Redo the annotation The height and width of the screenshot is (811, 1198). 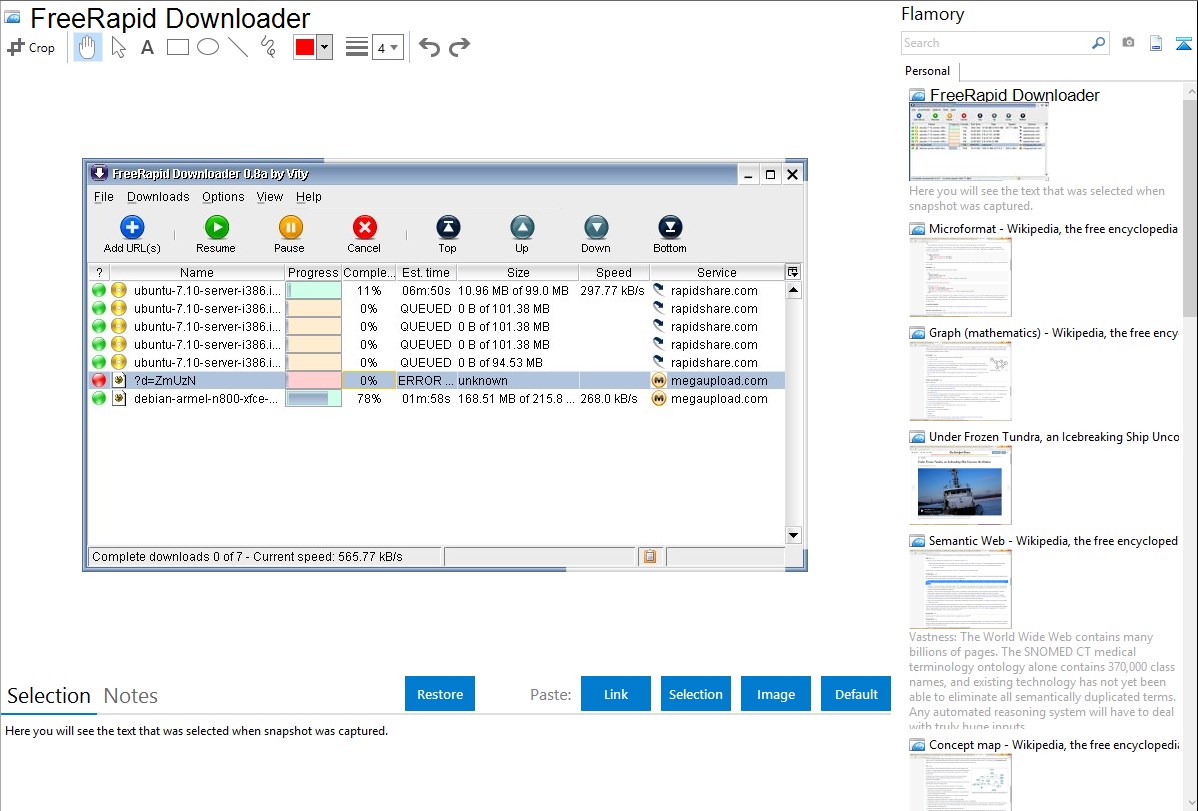click(x=459, y=47)
